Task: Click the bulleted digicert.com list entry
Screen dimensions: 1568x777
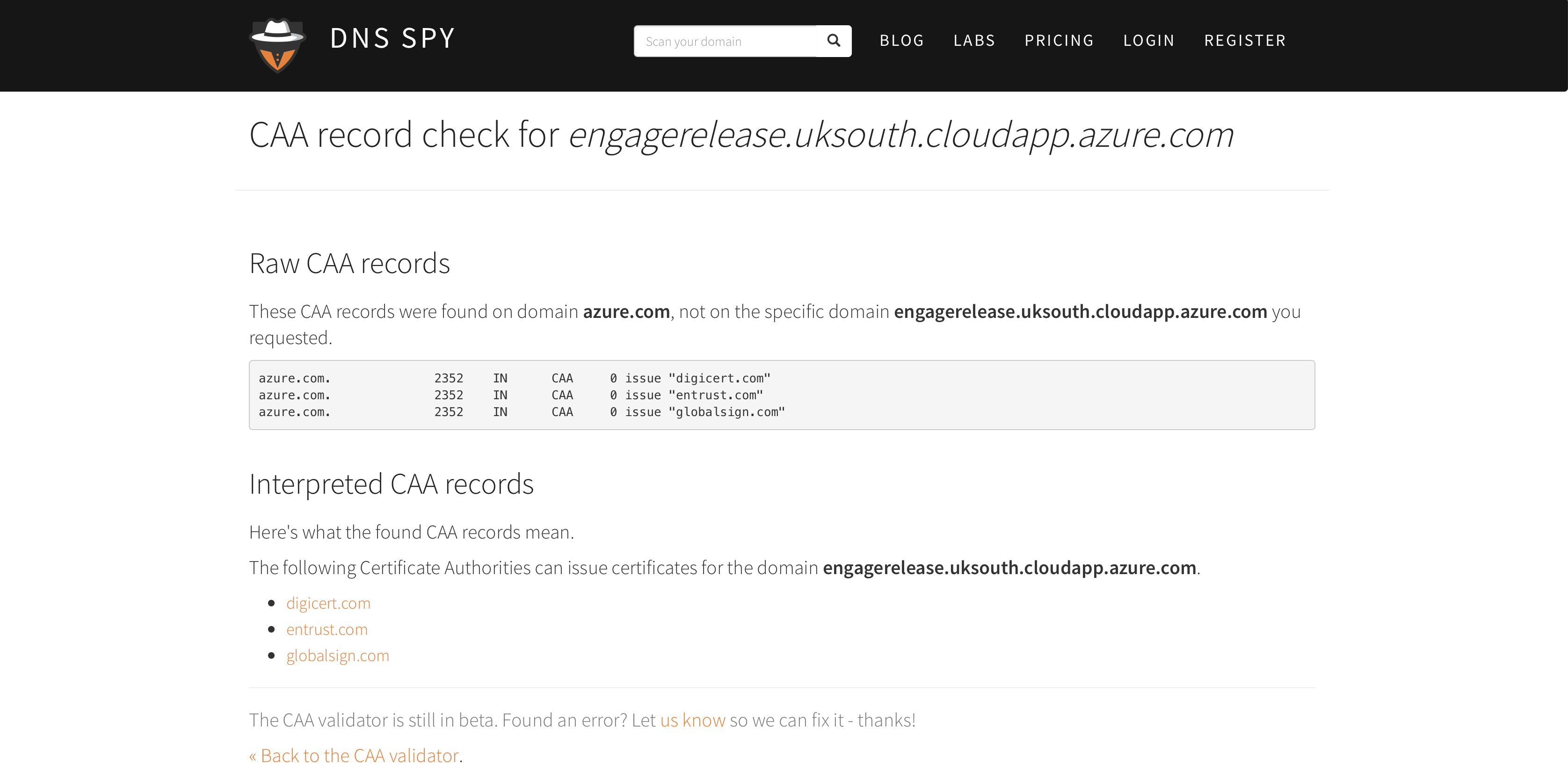Action: [x=329, y=603]
